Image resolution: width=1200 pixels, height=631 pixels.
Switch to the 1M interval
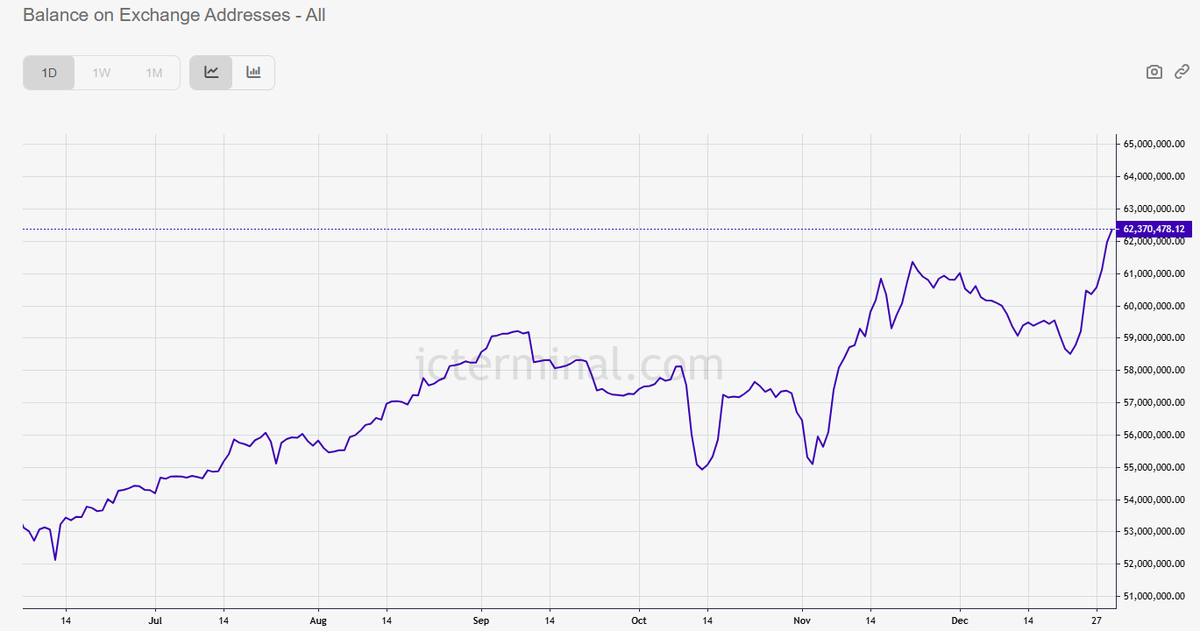click(x=153, y=73)
